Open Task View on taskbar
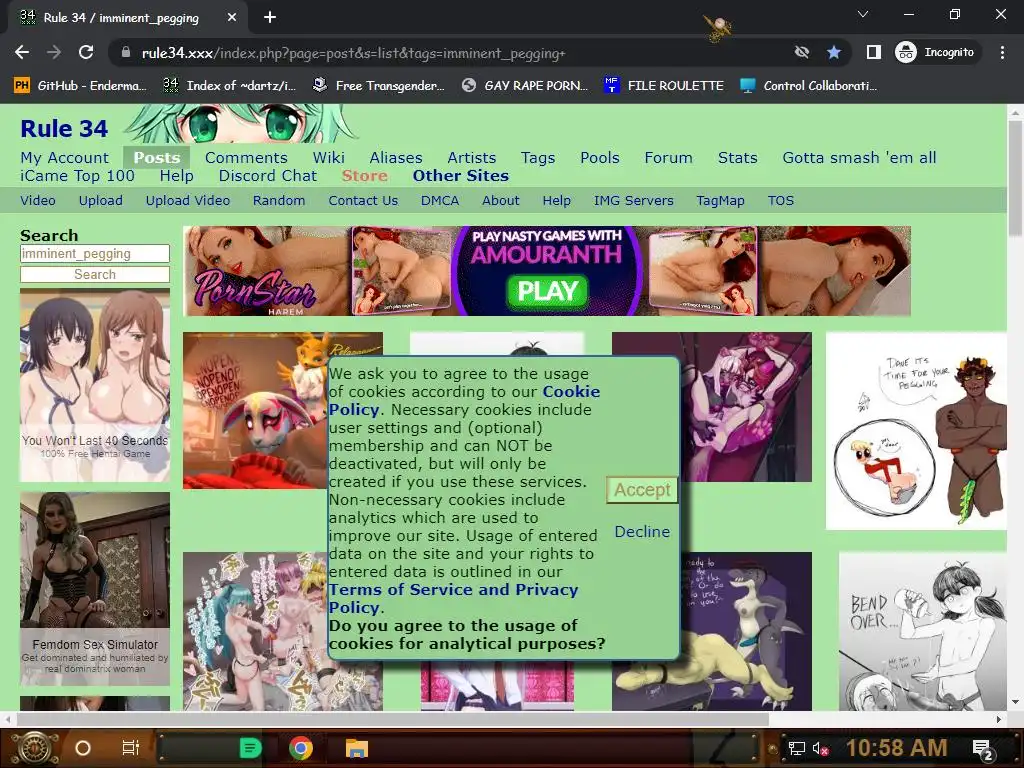 [x=130, y=748]
